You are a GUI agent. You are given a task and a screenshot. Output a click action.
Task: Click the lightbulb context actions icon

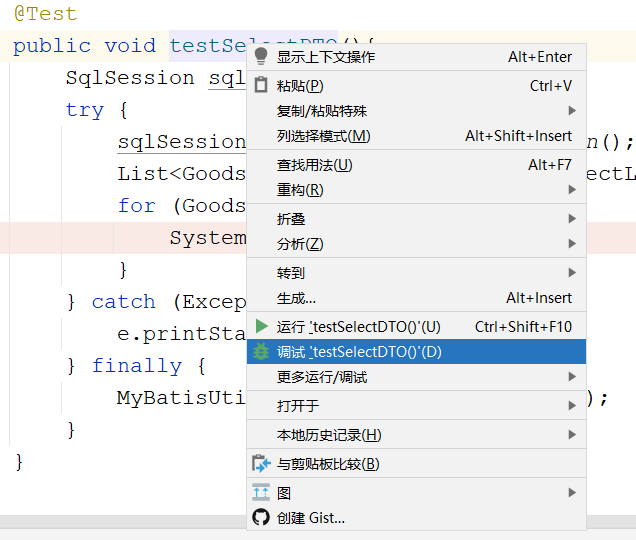click(x=261, y=57)
